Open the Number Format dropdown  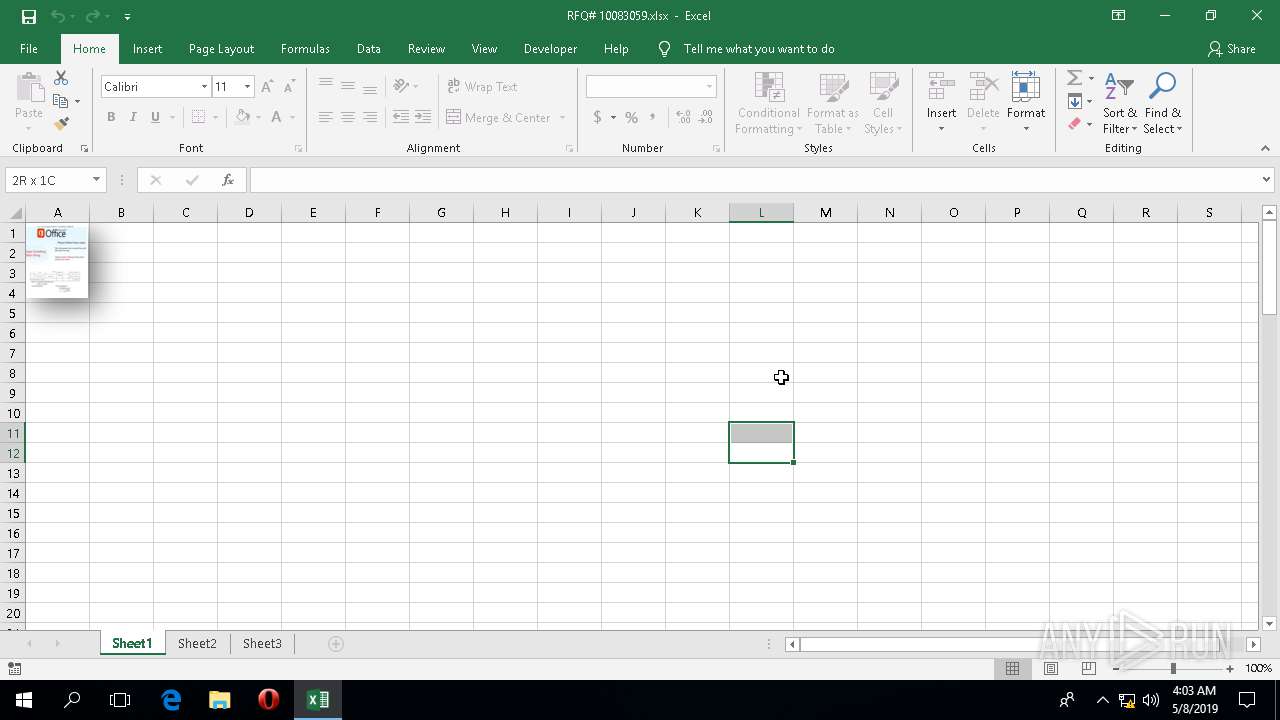tap(709, 87)
